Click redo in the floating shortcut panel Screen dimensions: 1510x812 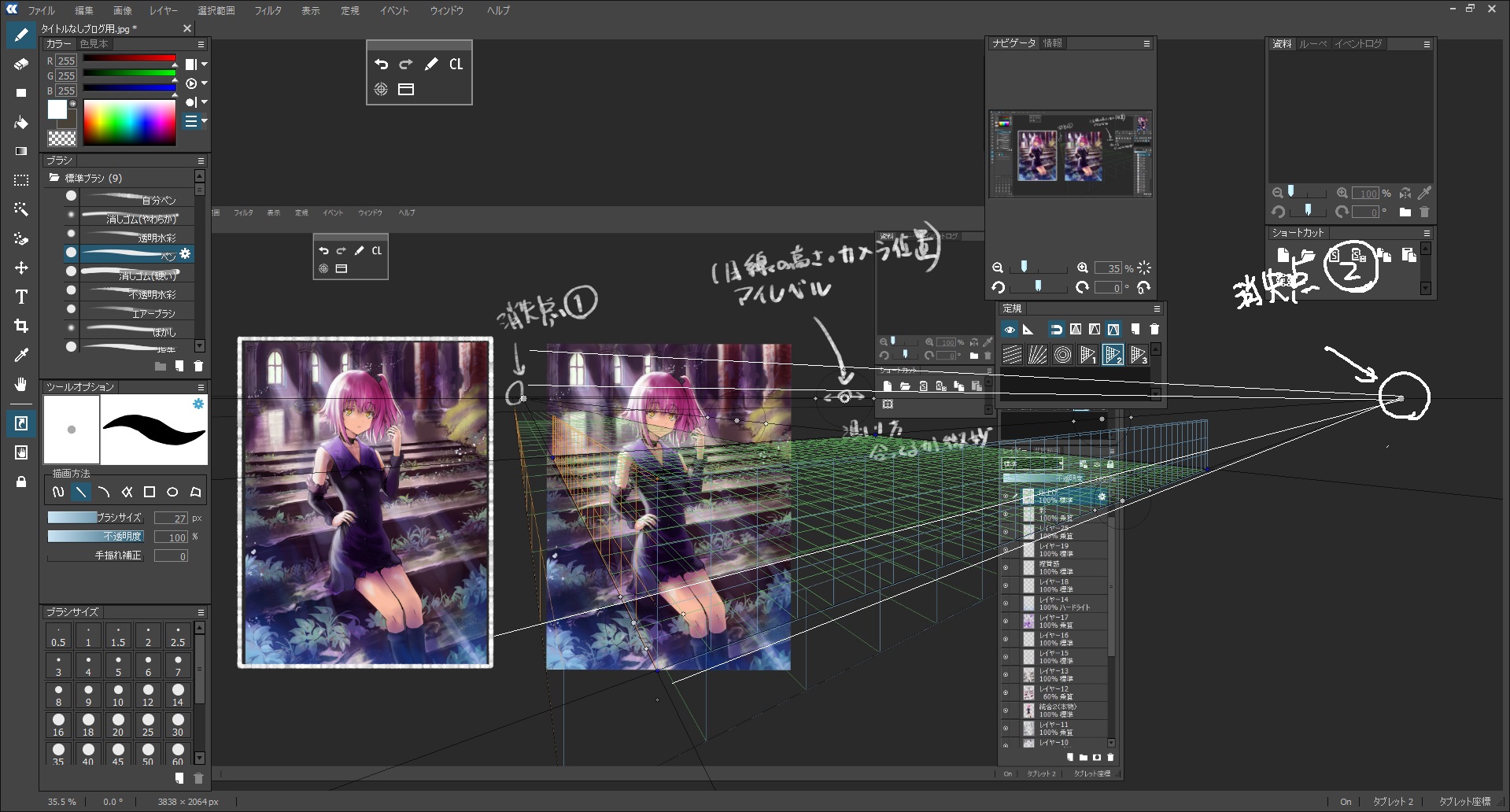click(x=406, y=65)
